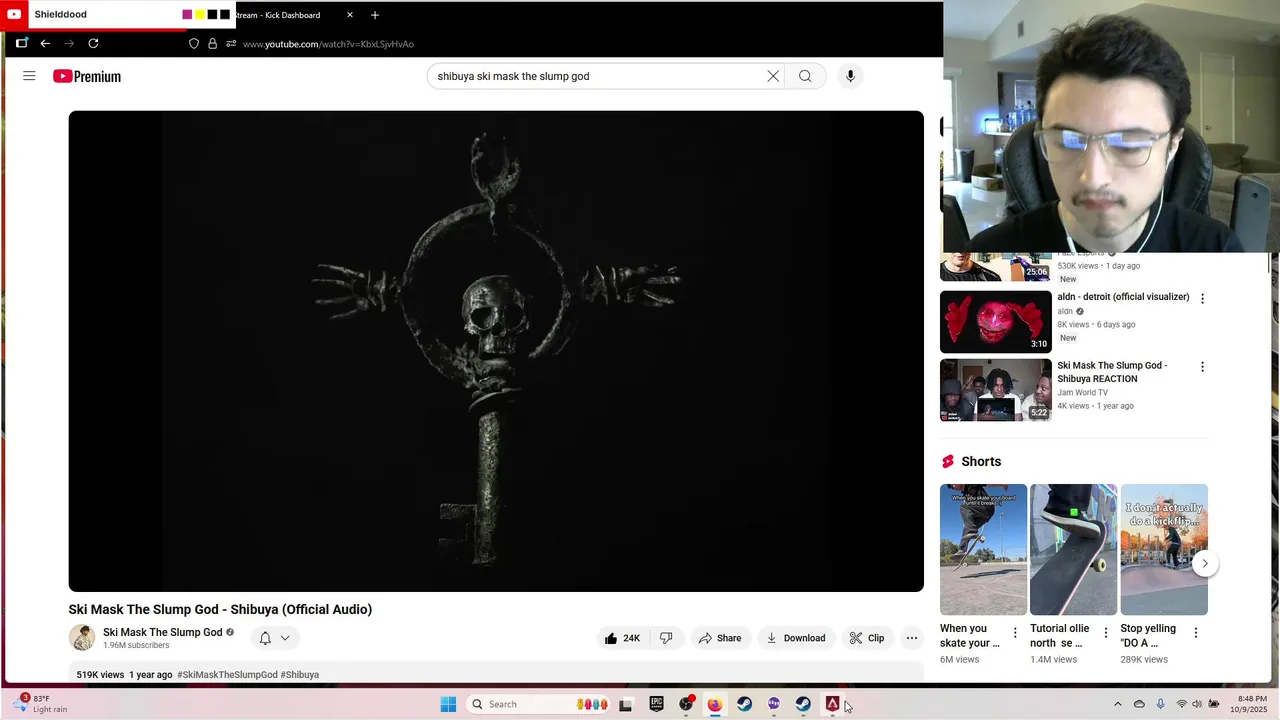
Task: Open options for 'Tutorial ollie north' short
Action: click(1105, 632)
